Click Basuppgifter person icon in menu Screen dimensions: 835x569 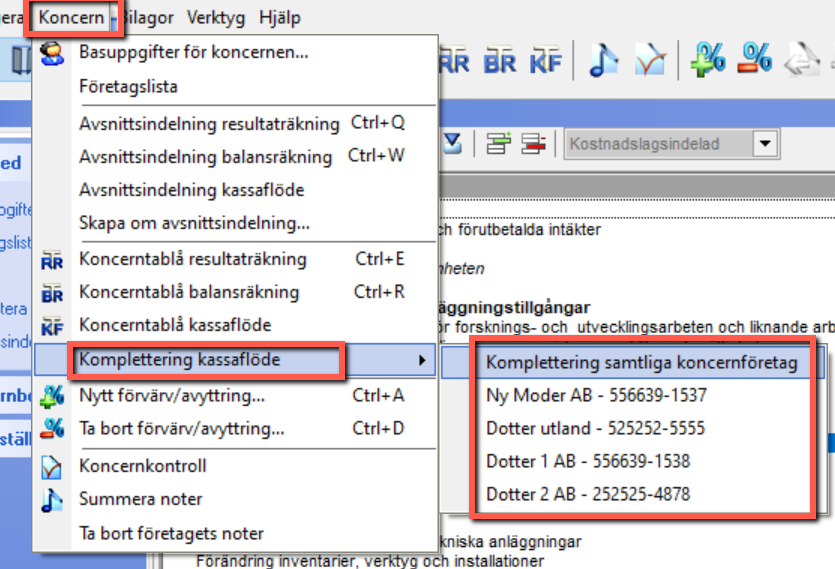(52, 53)
